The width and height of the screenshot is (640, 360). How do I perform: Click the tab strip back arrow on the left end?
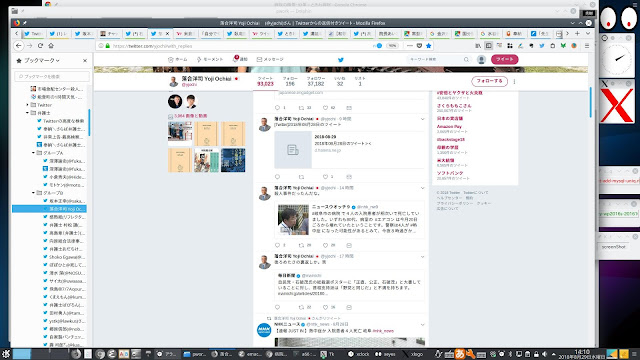[16, 33]
